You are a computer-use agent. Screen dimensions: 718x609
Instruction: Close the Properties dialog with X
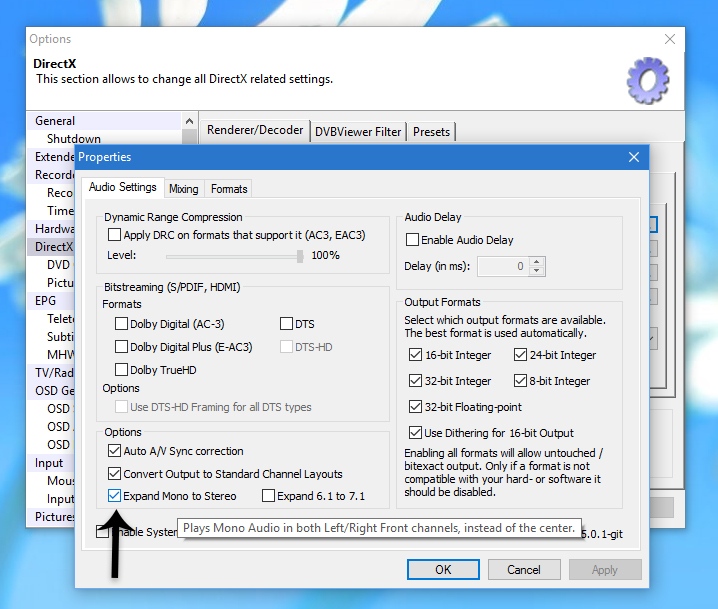pyautogui.click(x=634, y=157)
